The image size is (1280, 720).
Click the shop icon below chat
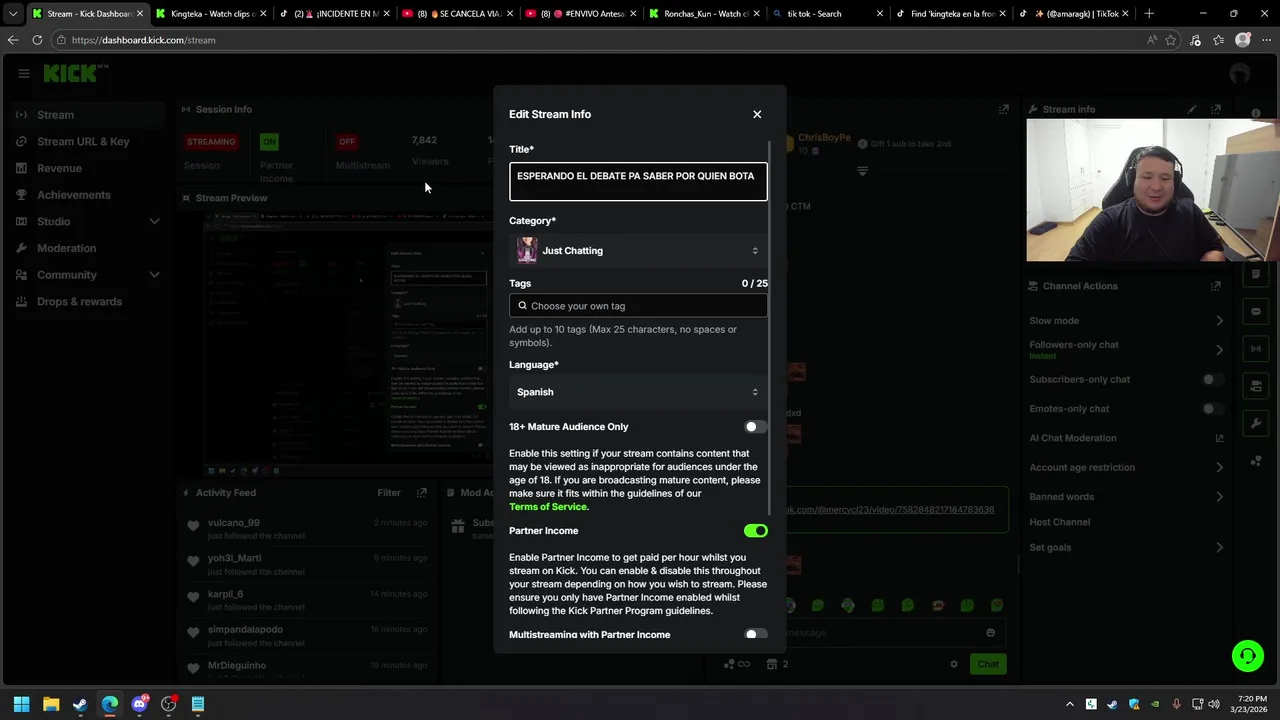coord(772,664)
